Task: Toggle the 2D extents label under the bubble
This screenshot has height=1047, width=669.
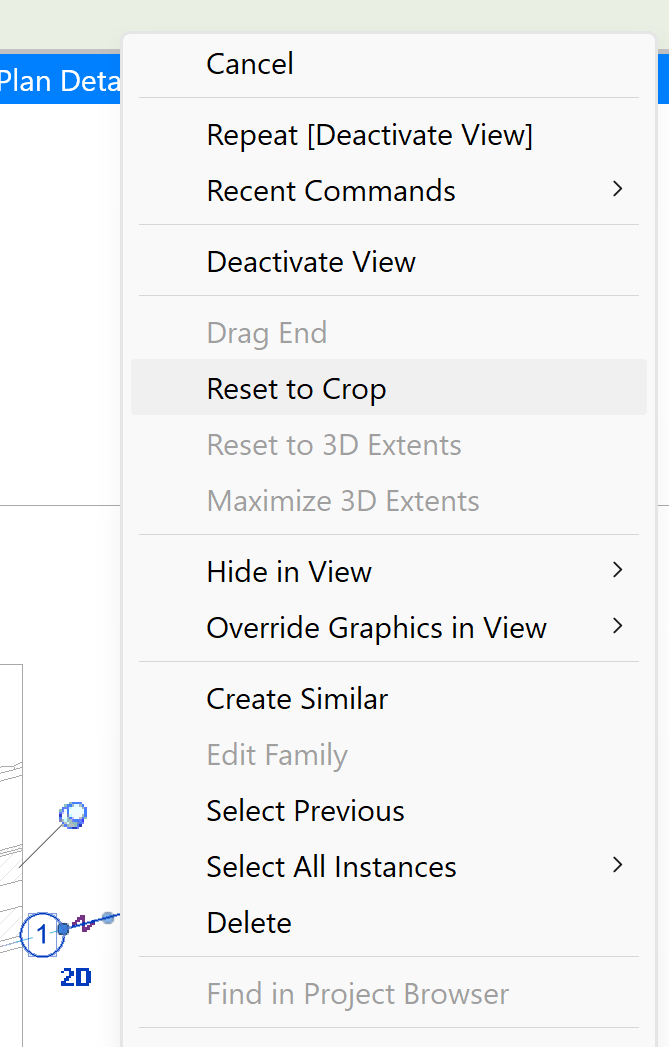Action: click(76, 975)
